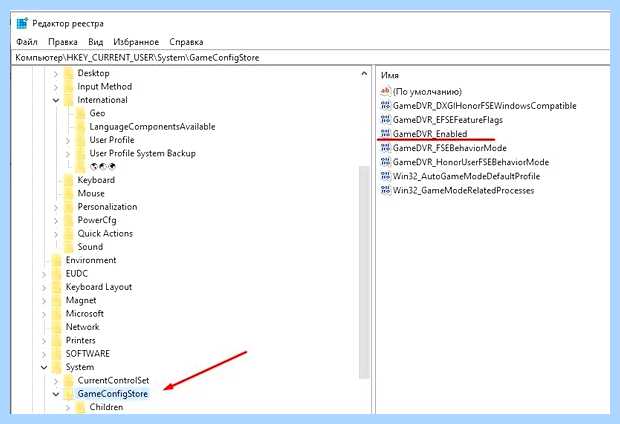620x424 pixels.
Task: Select the Geo folder icon
Action: [80, 114]
